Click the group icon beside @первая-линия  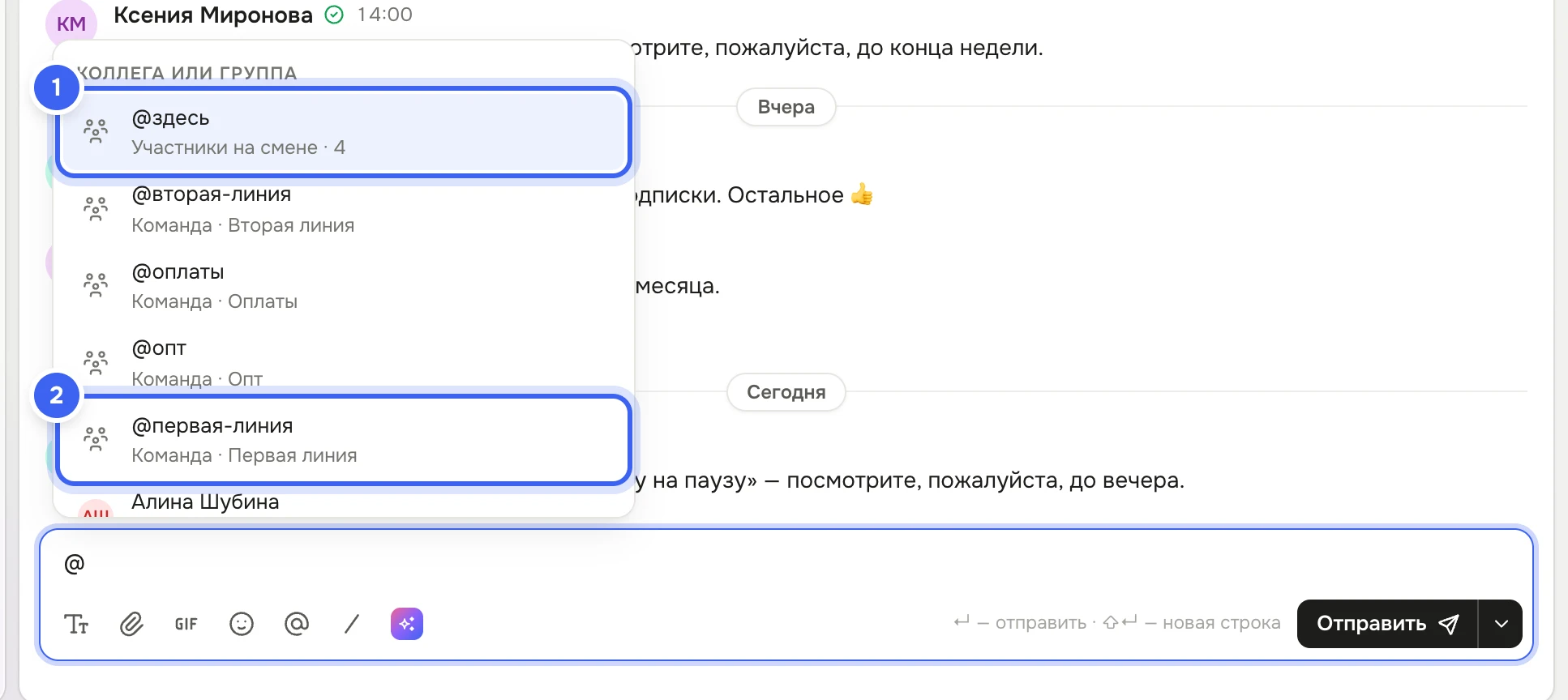pyautogui.click(x=96, y=439)
